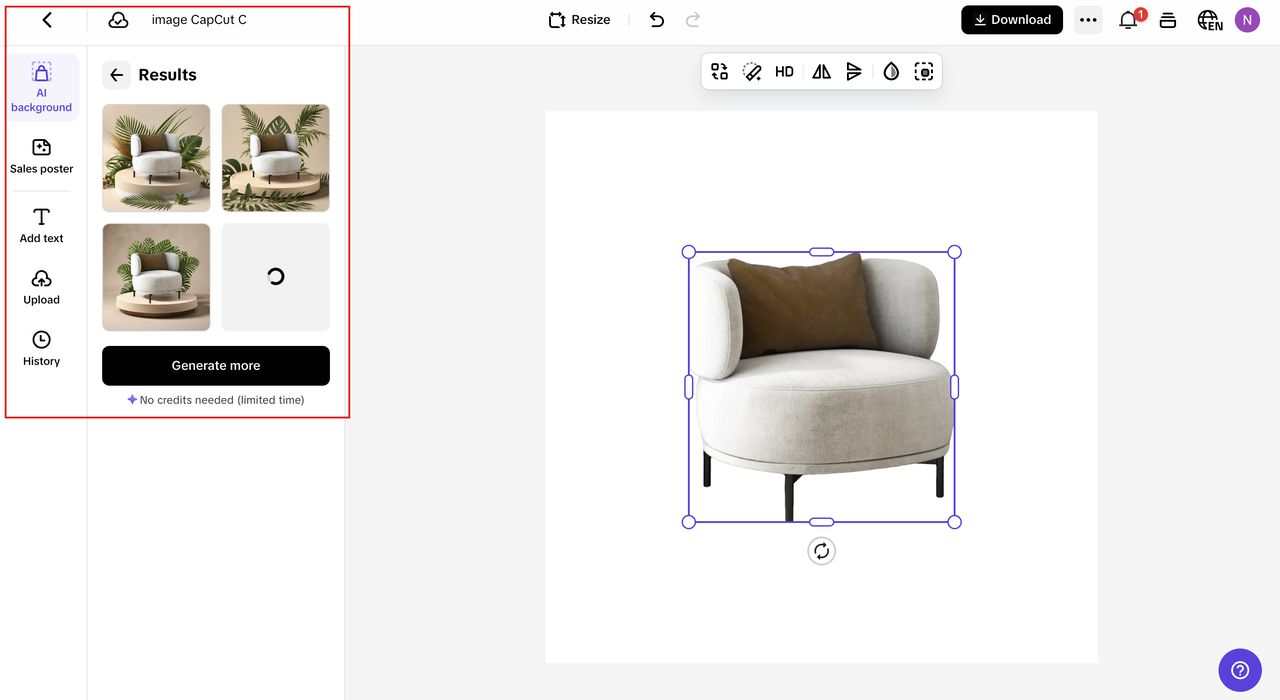Enable HD image upscaling
The width and height of the screenshot is (1280, 700).
(x=784, y=71)
